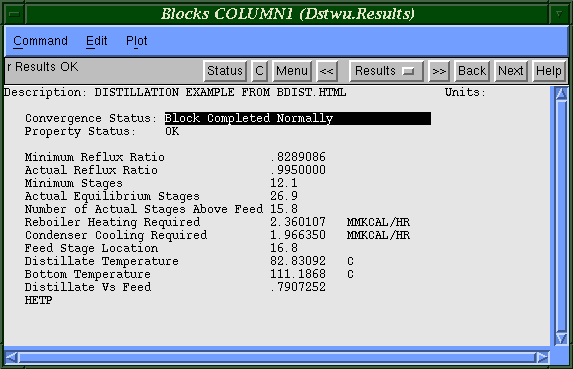The image size is (573, 369).
Task: Open the Command menu
Action: 41,41
